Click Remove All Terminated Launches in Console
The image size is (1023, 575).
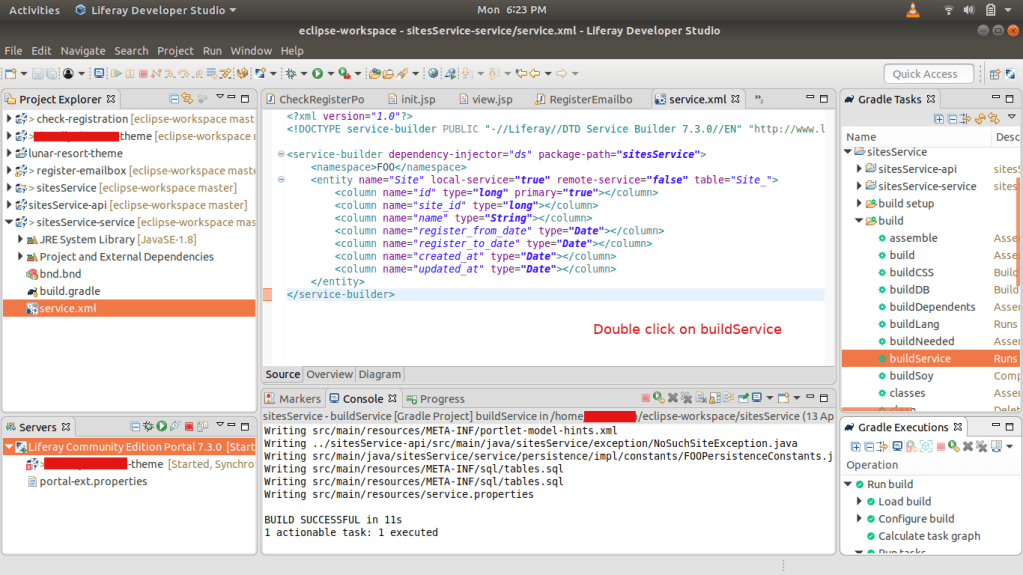688,398
